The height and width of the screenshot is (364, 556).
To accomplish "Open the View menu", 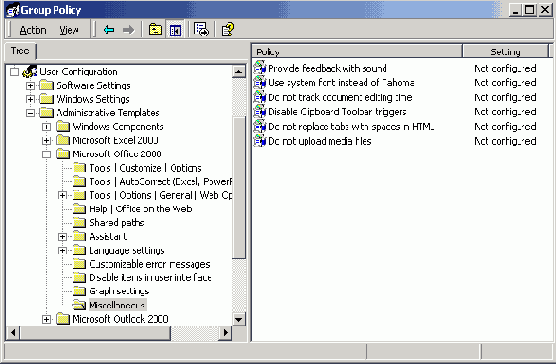I will (68, 30).
